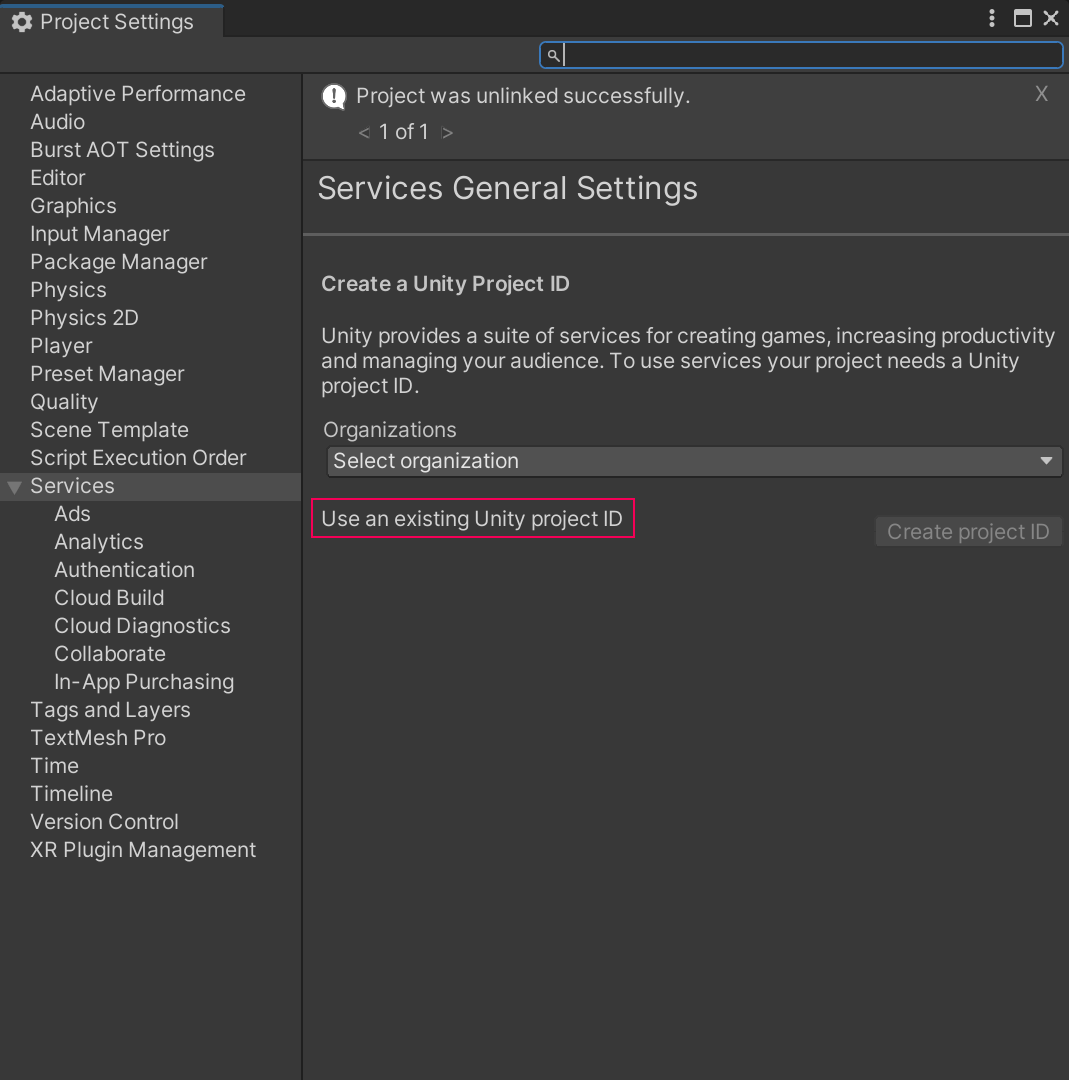Open Tags and Layers settings

pos(110,710)
